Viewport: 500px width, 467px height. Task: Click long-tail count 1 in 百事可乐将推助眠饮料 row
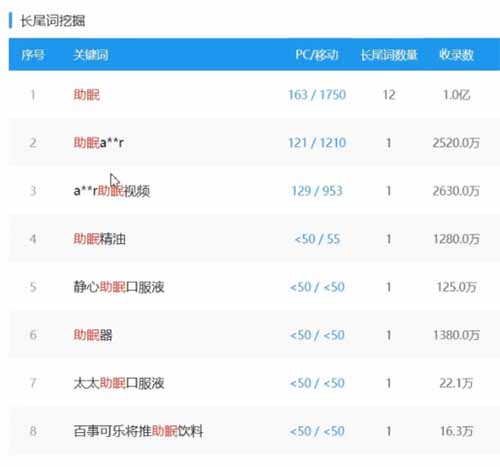tap(389, 431)
